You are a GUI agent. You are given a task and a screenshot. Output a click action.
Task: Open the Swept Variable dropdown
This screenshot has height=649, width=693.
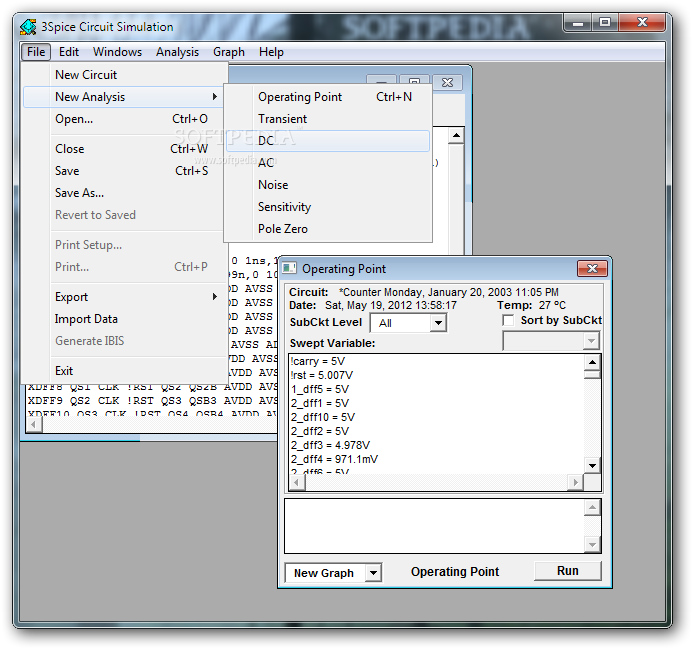[591, 341]
